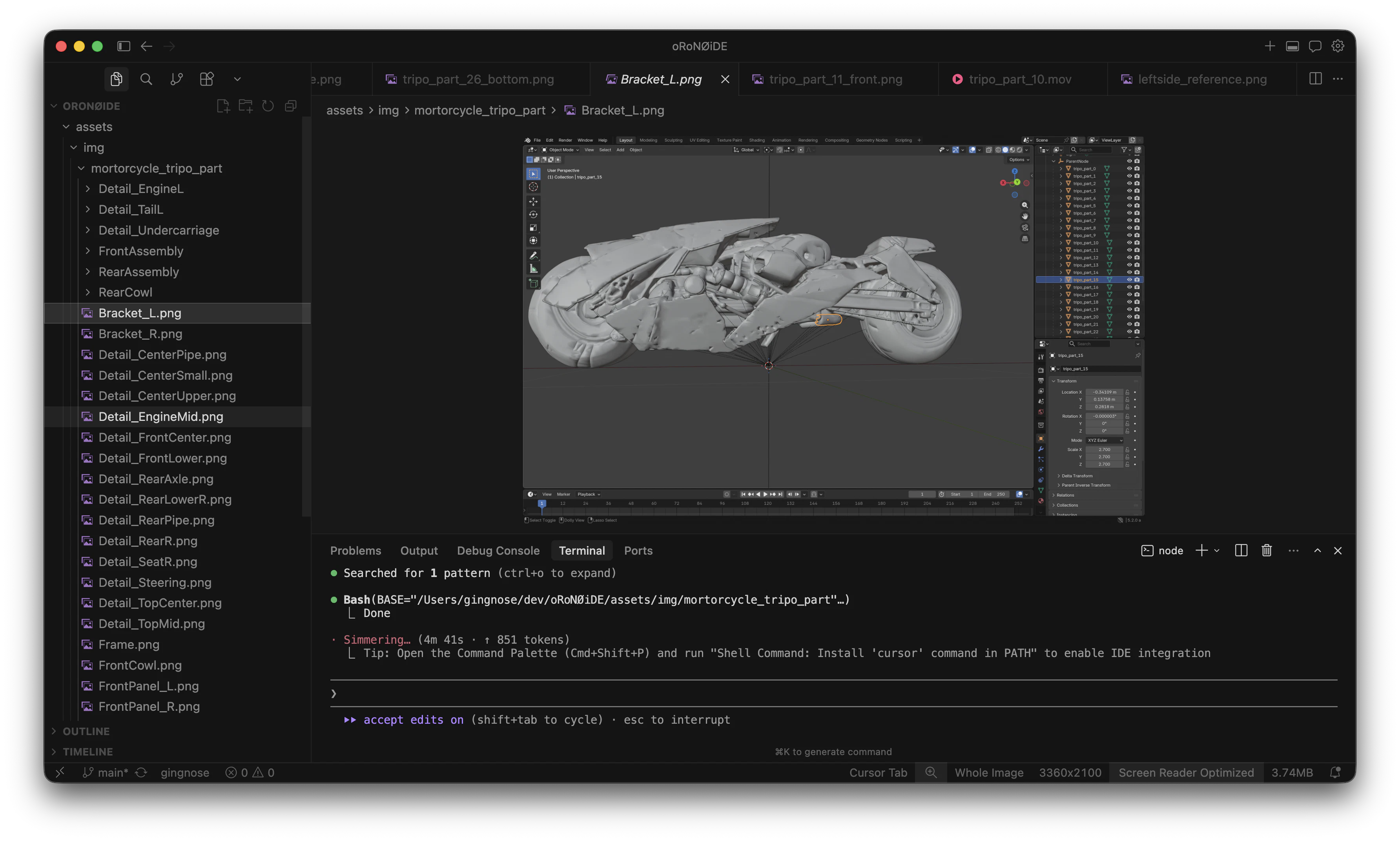Open the terminal launch profile dropdown arrow
The height and width of the screenshot is (841, 1400).
[1217, 551]
